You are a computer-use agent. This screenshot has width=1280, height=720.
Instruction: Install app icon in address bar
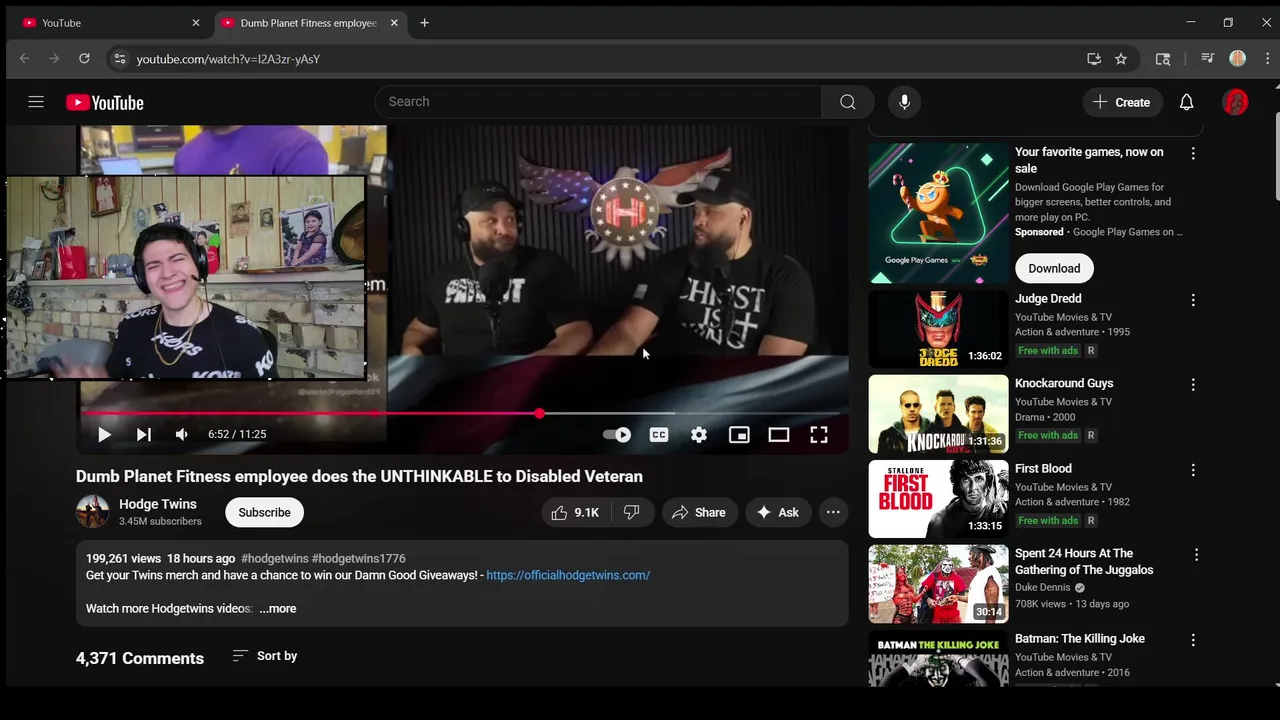[1094, 59]
